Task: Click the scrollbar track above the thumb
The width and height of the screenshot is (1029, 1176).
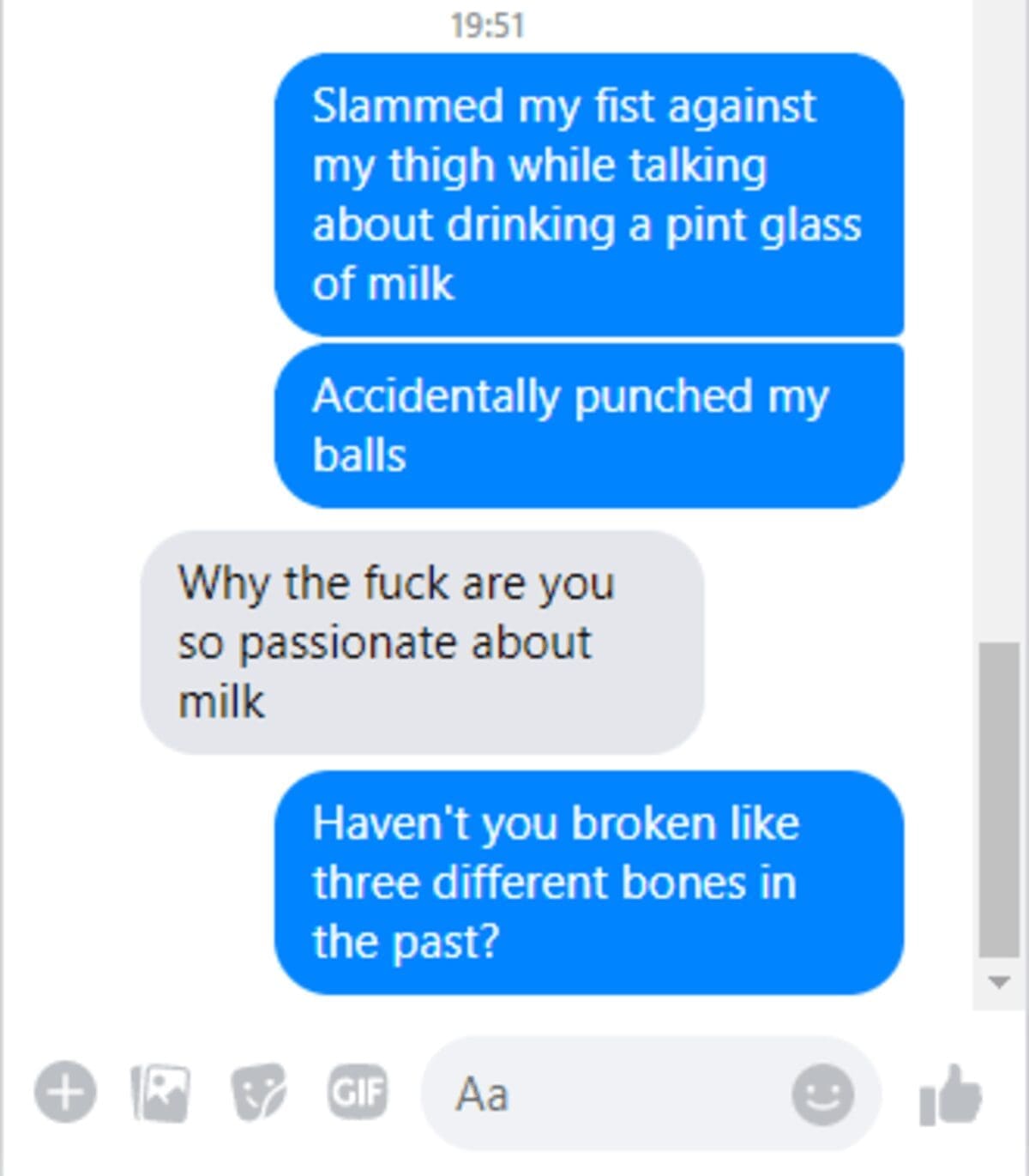Action: pos(999,343)
